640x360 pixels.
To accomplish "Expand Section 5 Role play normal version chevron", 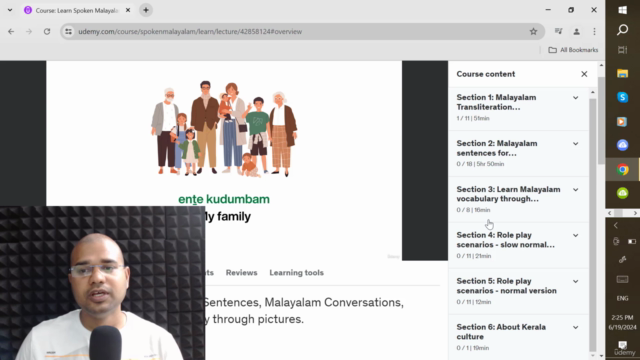I will [576, 282].
